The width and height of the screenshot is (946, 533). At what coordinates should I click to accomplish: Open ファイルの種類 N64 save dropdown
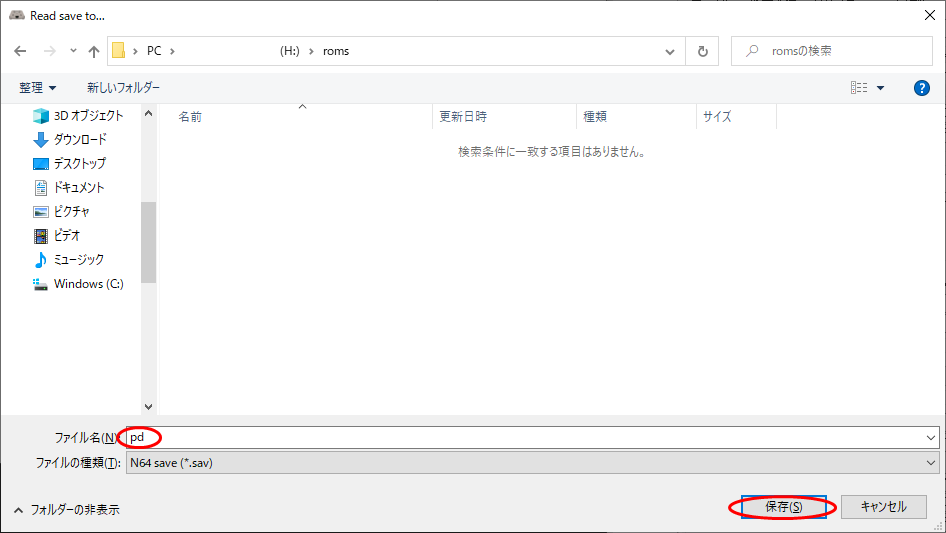pos(532,463)
